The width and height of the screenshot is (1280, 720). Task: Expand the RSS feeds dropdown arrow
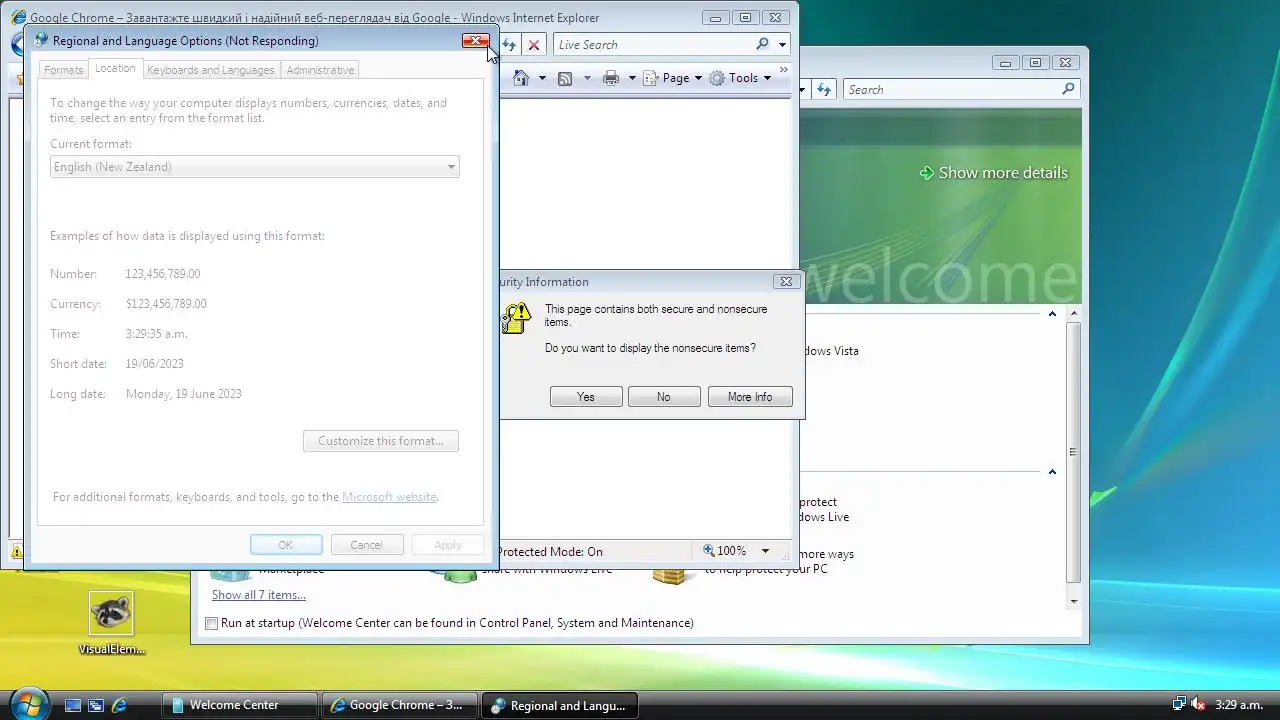coord(587,78)
